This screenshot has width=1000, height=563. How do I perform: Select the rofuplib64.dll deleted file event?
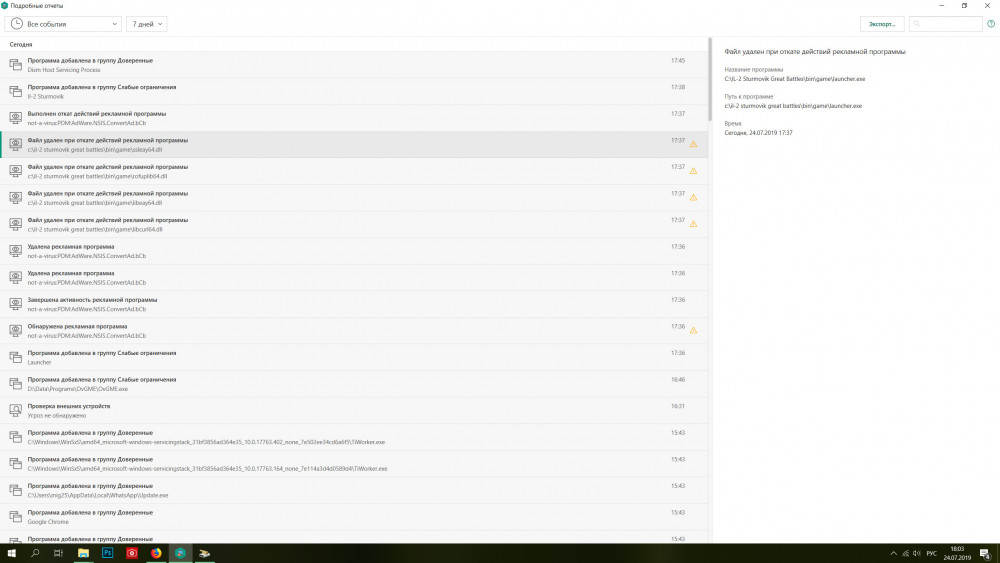coord(354,172)
